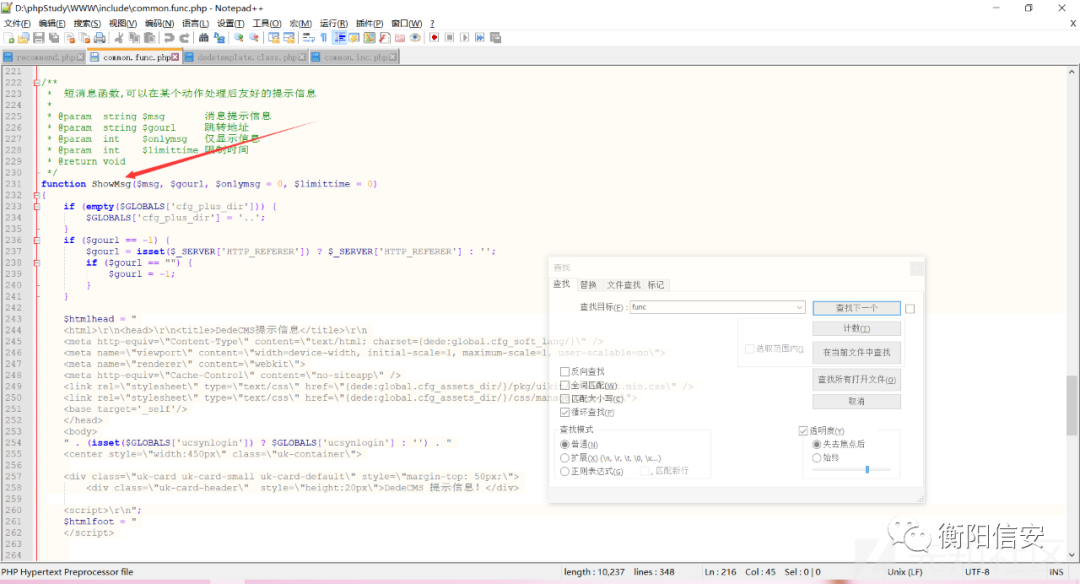Viewport: 1080px width, 584px height.
Task: Open the 查找目标 dropdown arrow
Action: point(799,307)
